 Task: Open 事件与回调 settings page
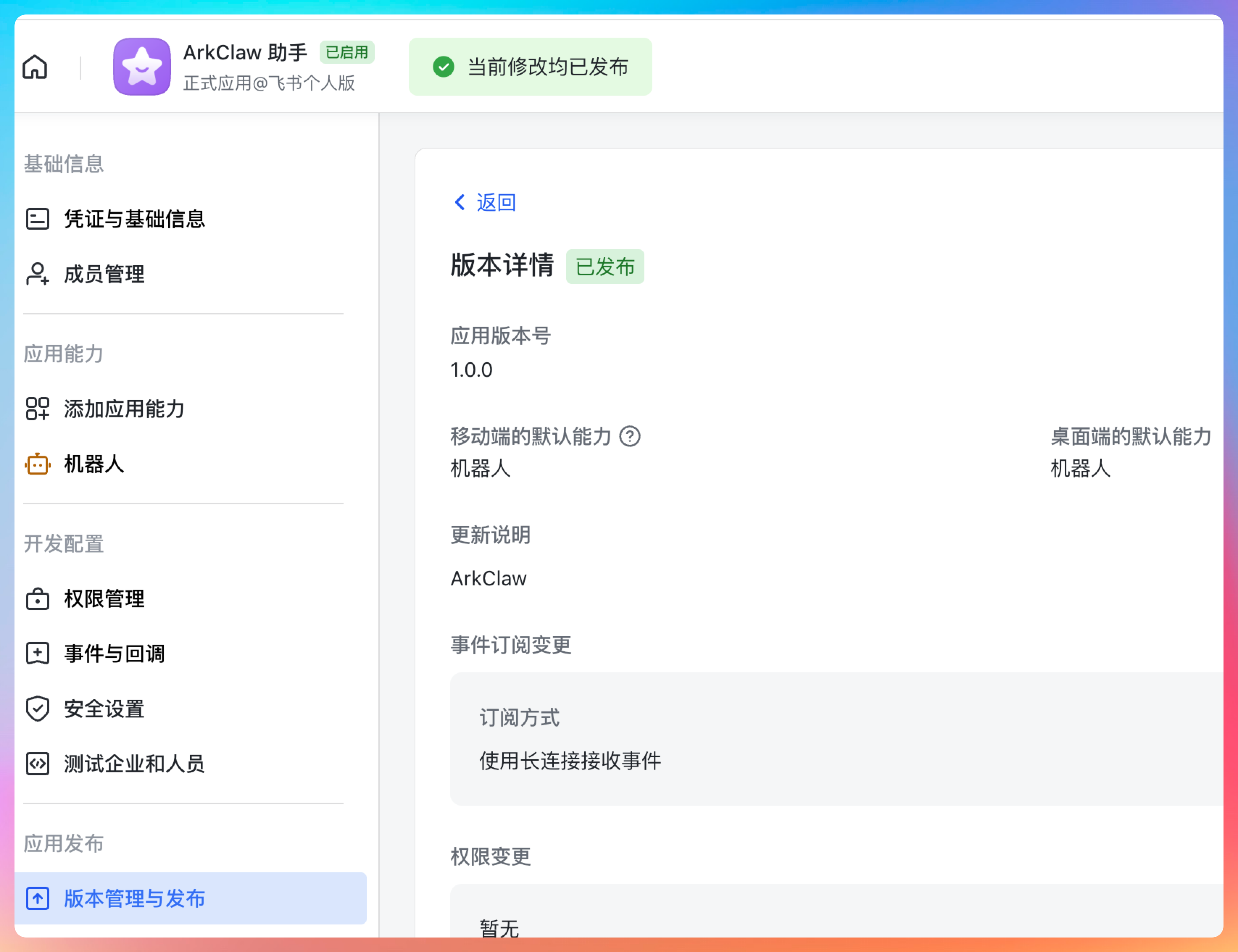(114, 654)
